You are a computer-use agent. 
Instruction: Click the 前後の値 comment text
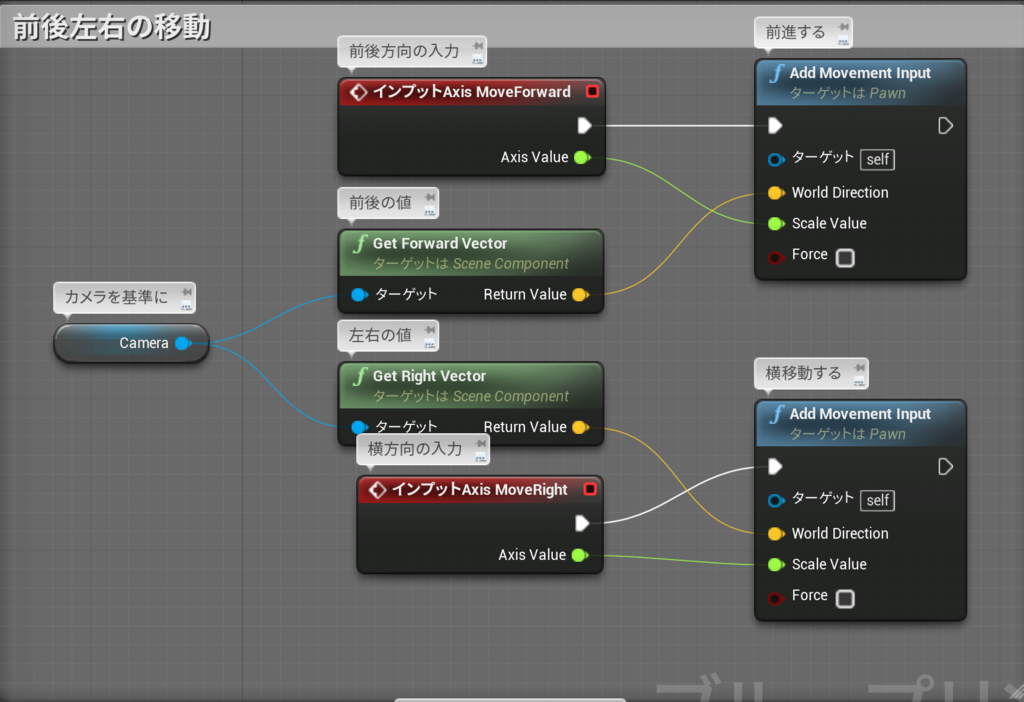(x=380, y=202)
